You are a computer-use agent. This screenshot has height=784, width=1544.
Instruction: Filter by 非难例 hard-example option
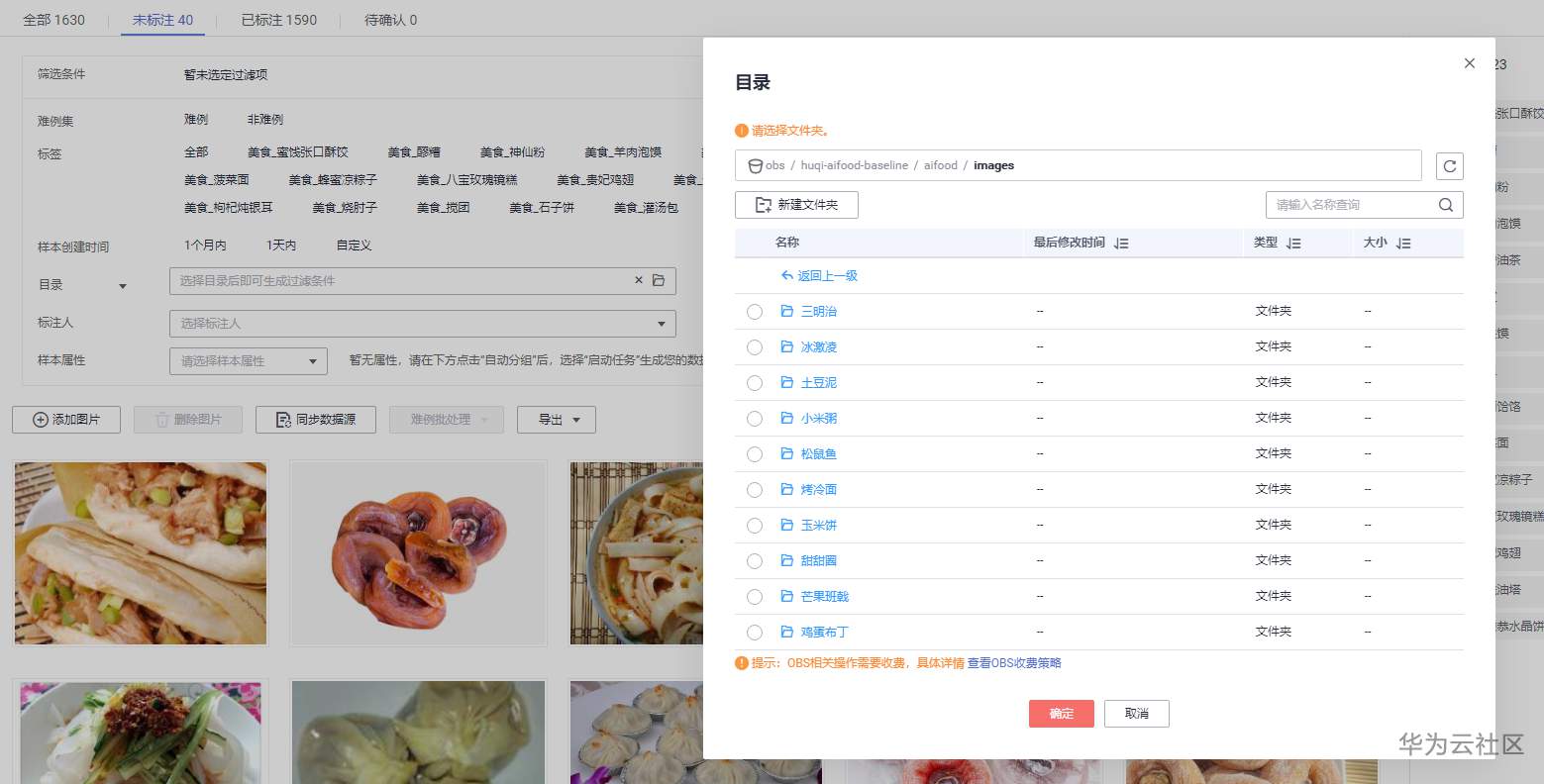click(265, 120)
